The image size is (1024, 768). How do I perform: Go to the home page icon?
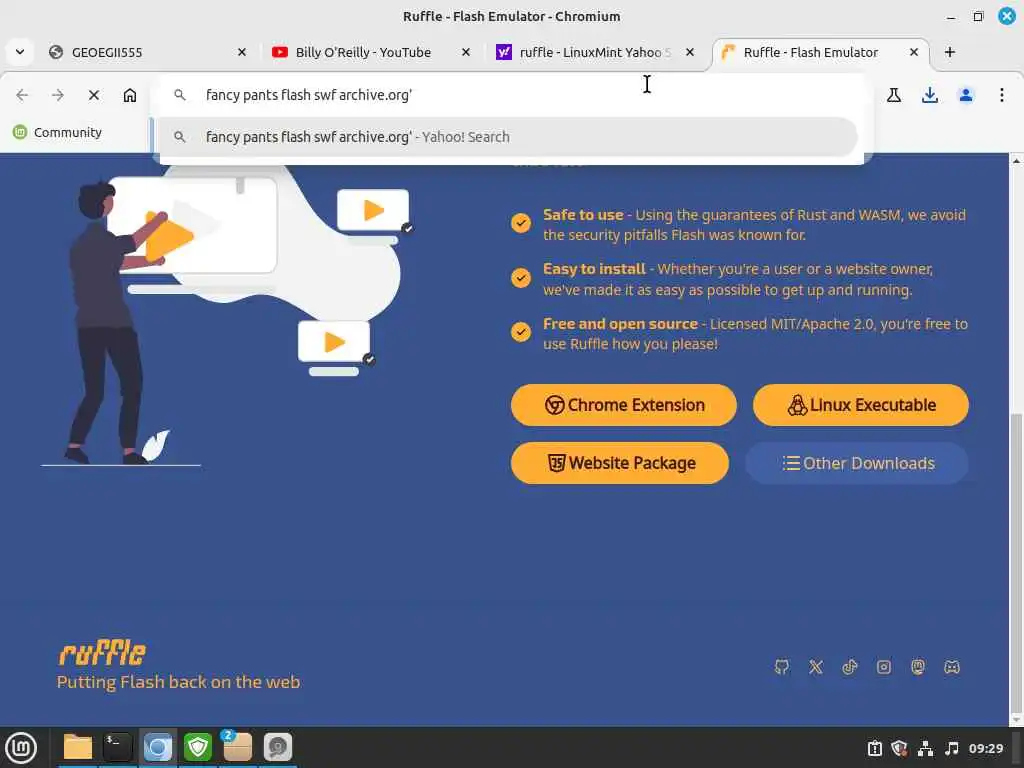click(130, 95)
